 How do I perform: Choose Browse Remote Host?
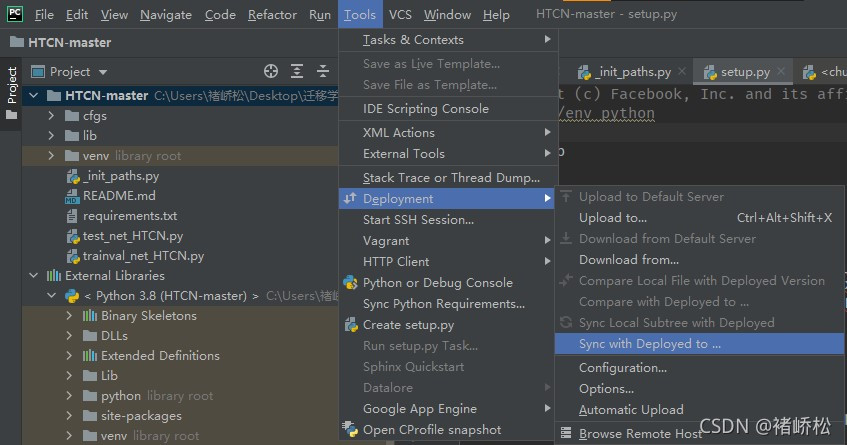pyautogui.click(x=700, y=433)
